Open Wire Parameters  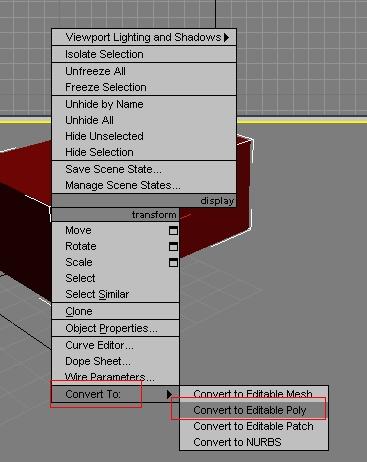pyautogui.click(x=115, y=377)
